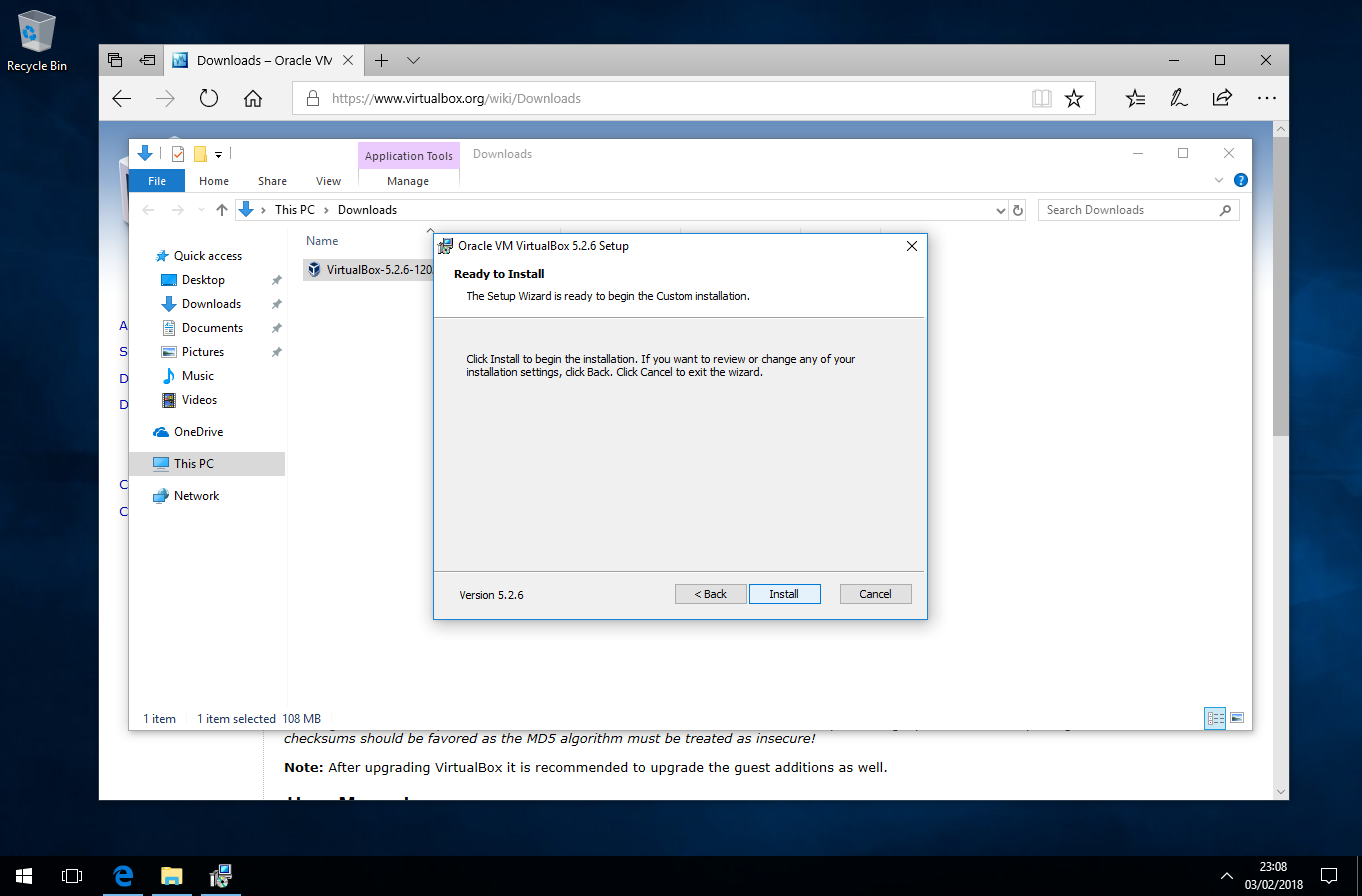The width and height of the screenshot is (1362, 896).
Task: Click the Edge browser back arrow
Action: pos(122,98)
